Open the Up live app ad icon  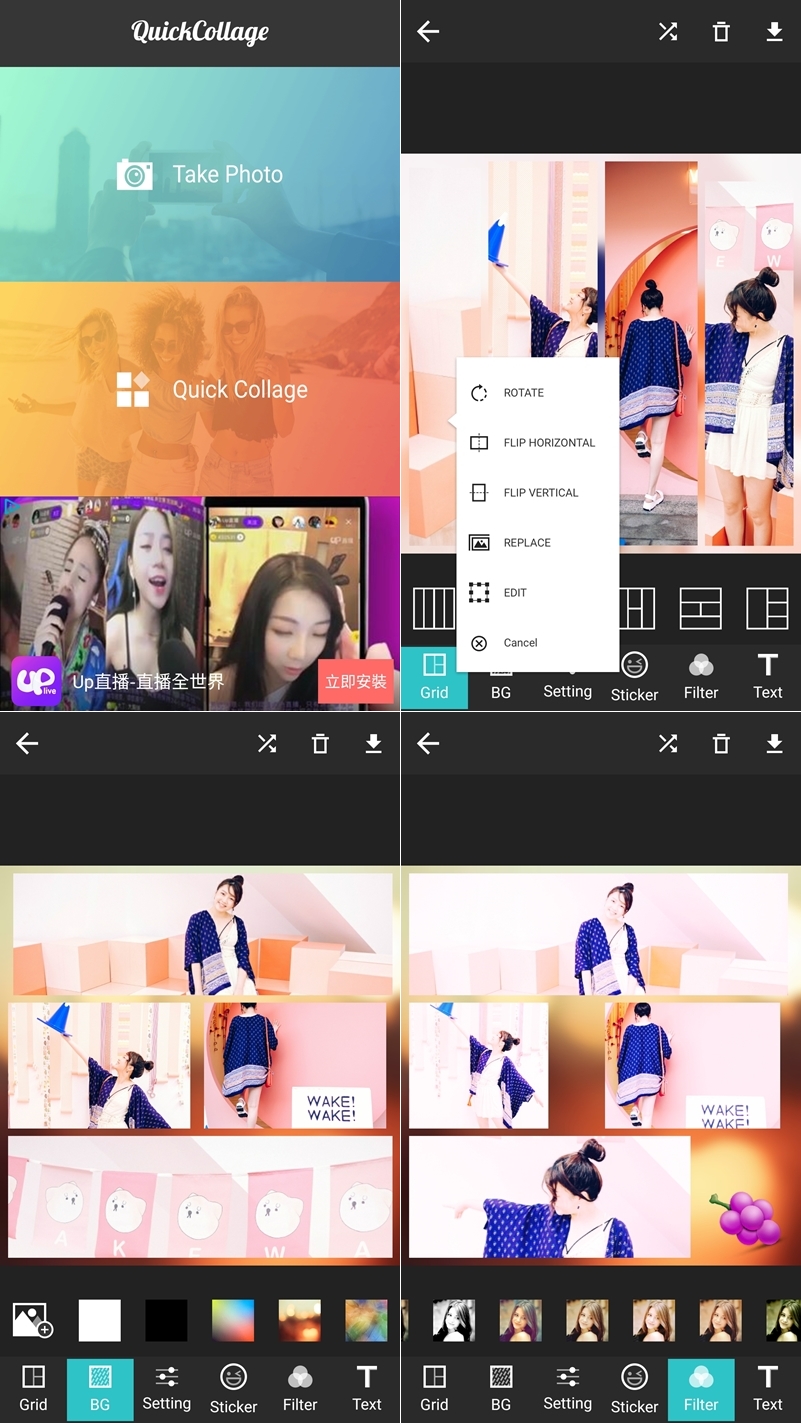point(36,681)
